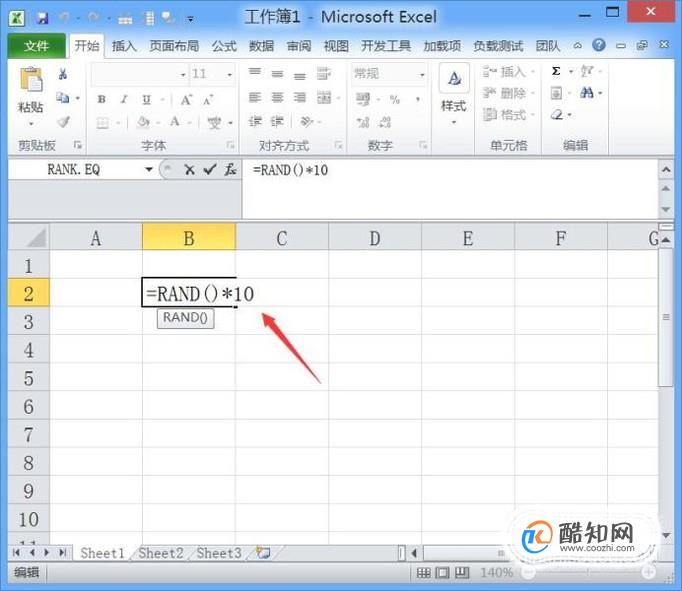Screen dimensions: 682x591
Task: Click the Wrap Text icon
Action: (324, 73)
